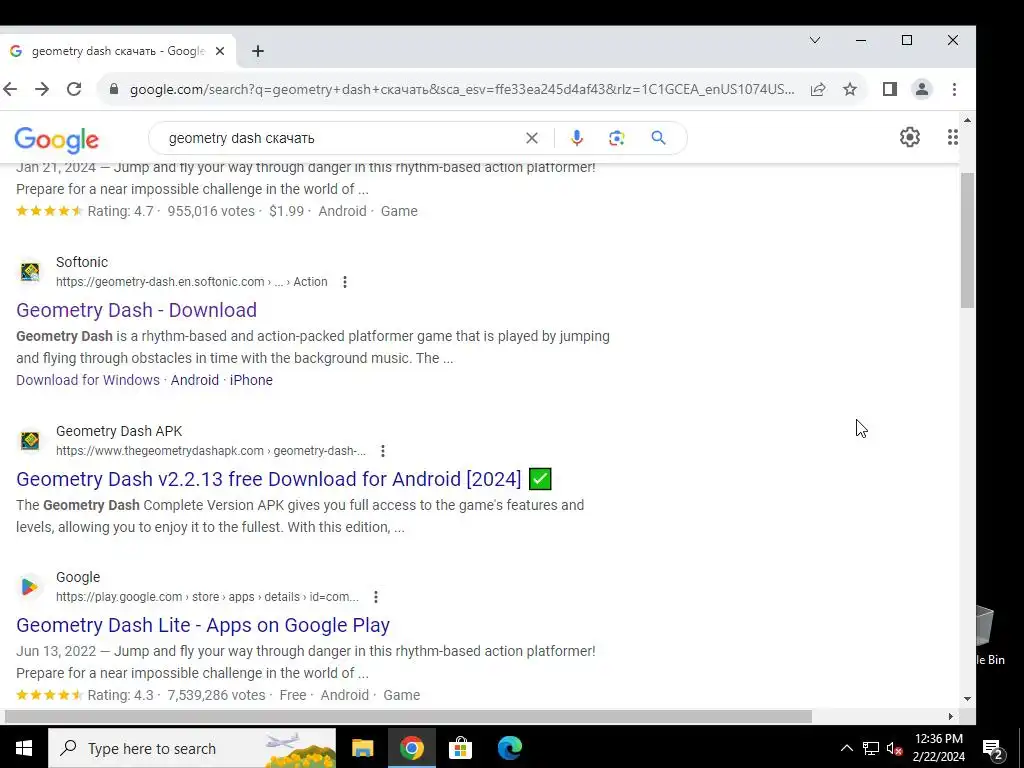Image resolution: width=1024 pixels, height=768 pixels.
Task: Go forward using the browser arrow
Action: (42, 89)
